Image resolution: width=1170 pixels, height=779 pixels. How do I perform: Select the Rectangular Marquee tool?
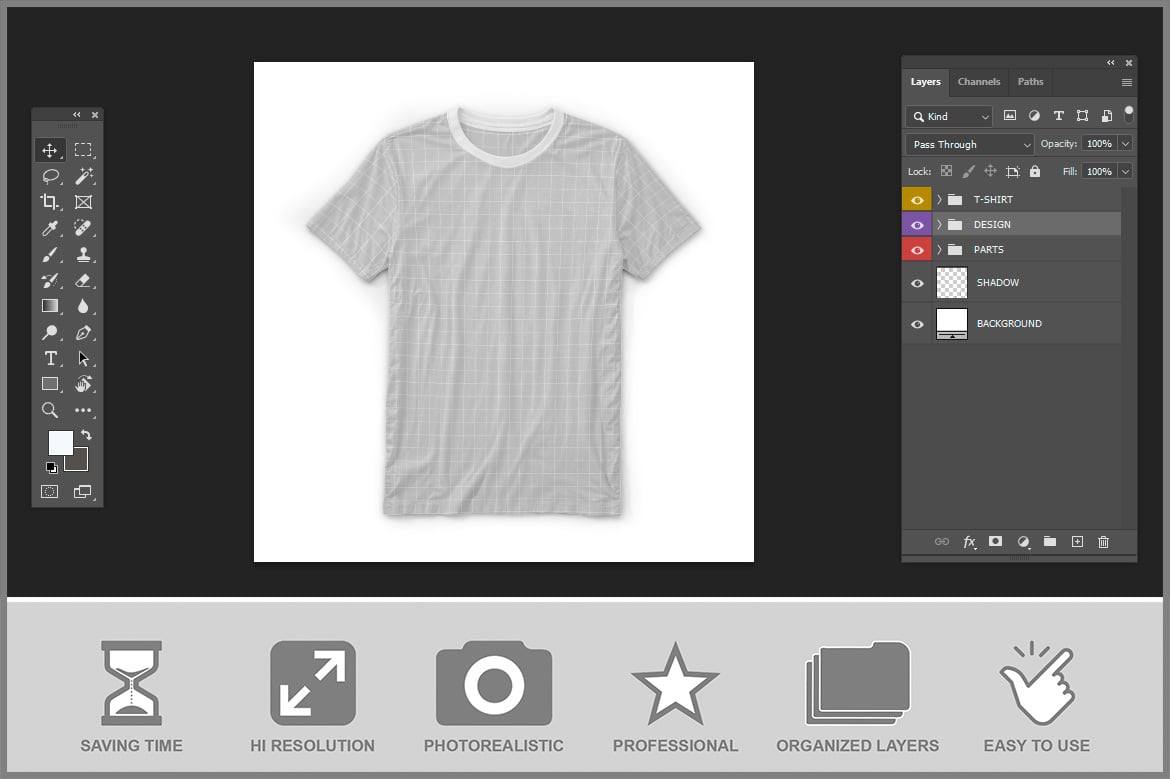[83, 150]
